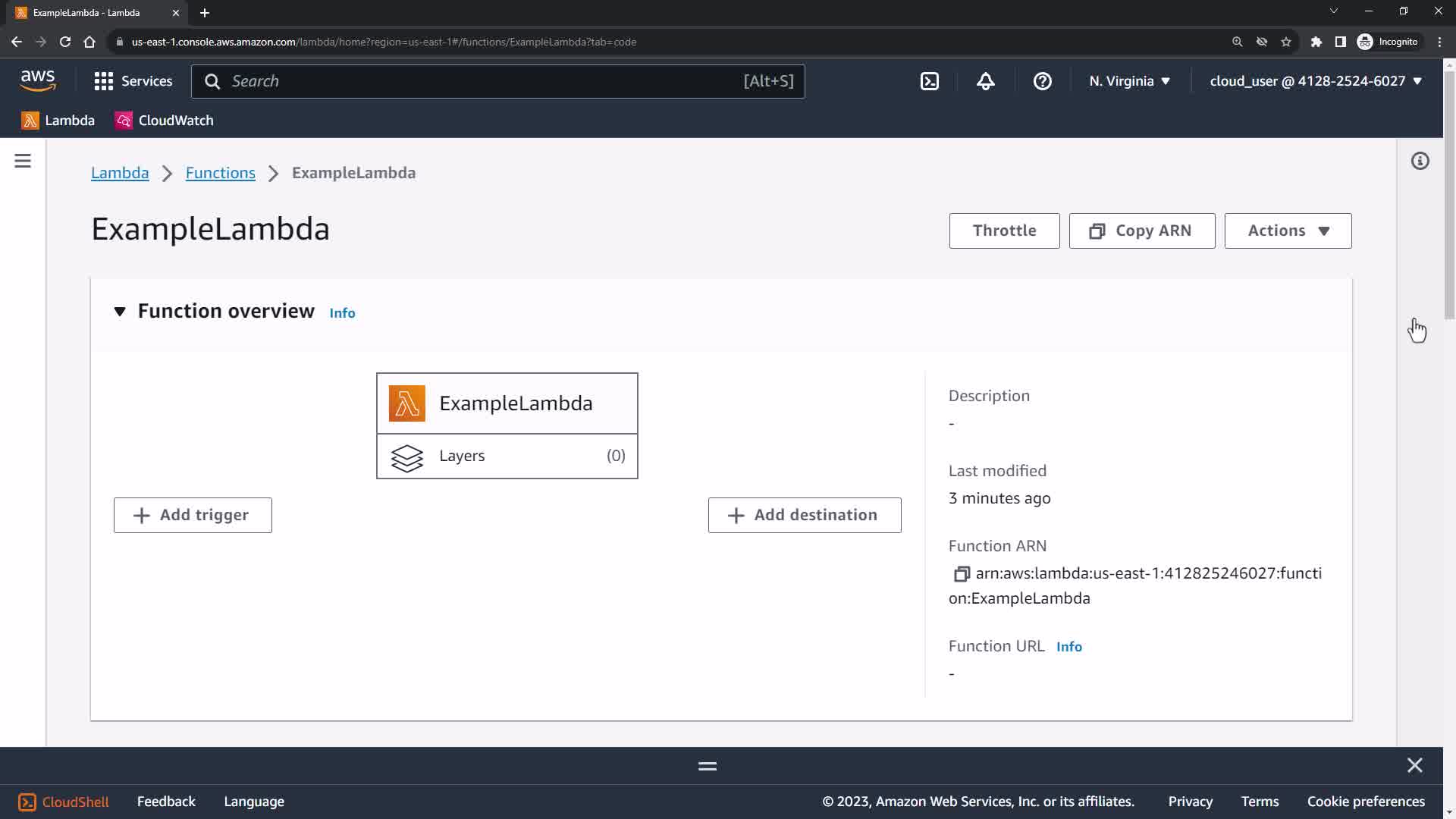Screen dimensions: 1456x819
Task: Open the side navigation hamburger menu
Action: click(23, 161)
